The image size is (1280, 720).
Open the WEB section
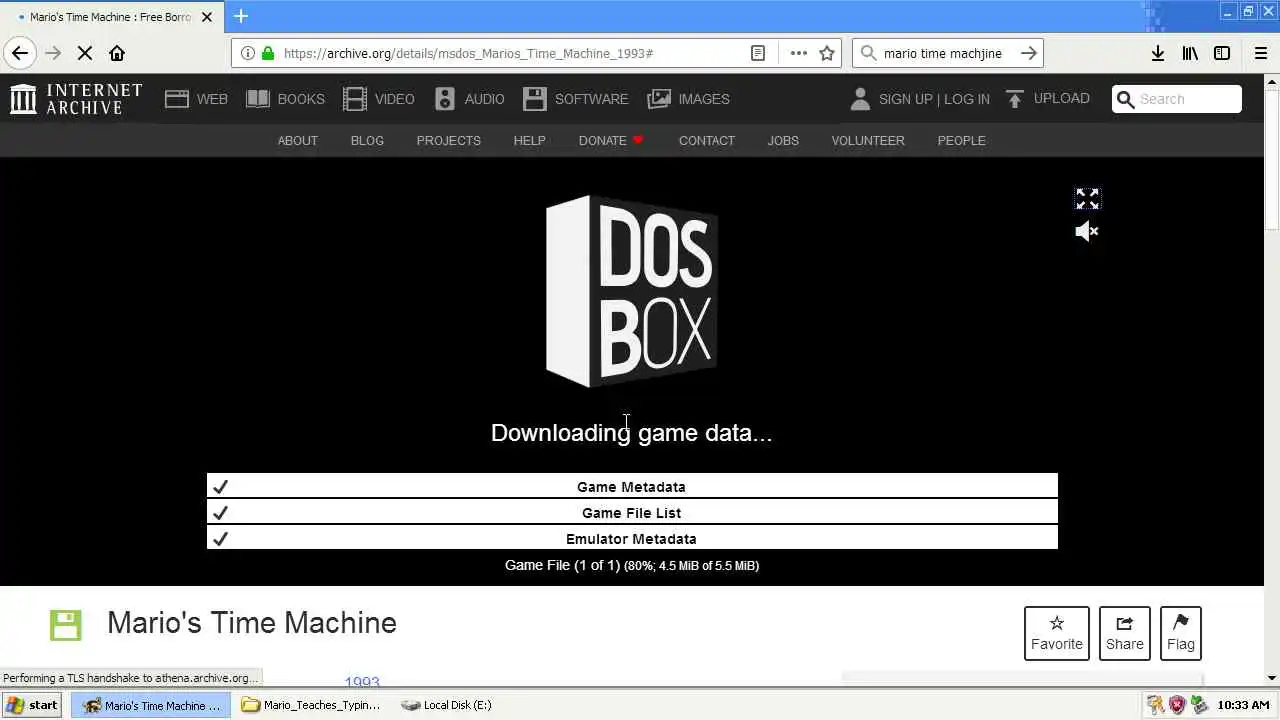(196, 99)
